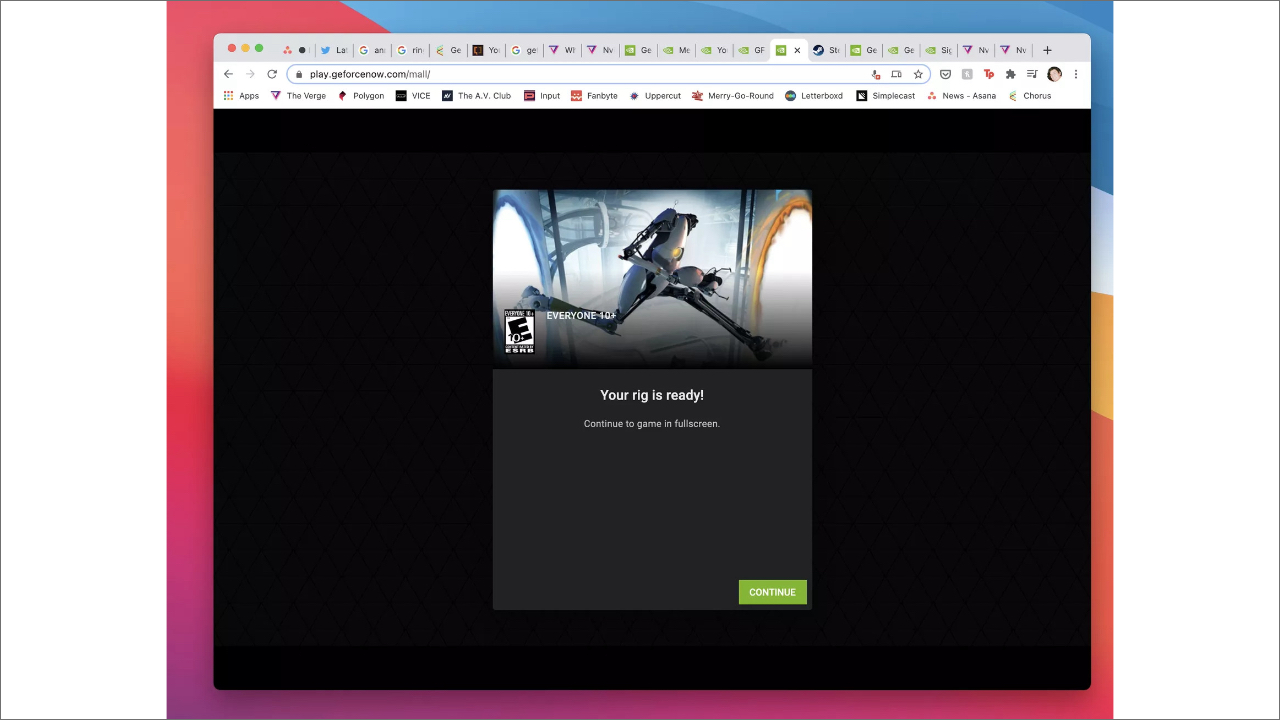Click the browser forward arrow

pos(250,74)
